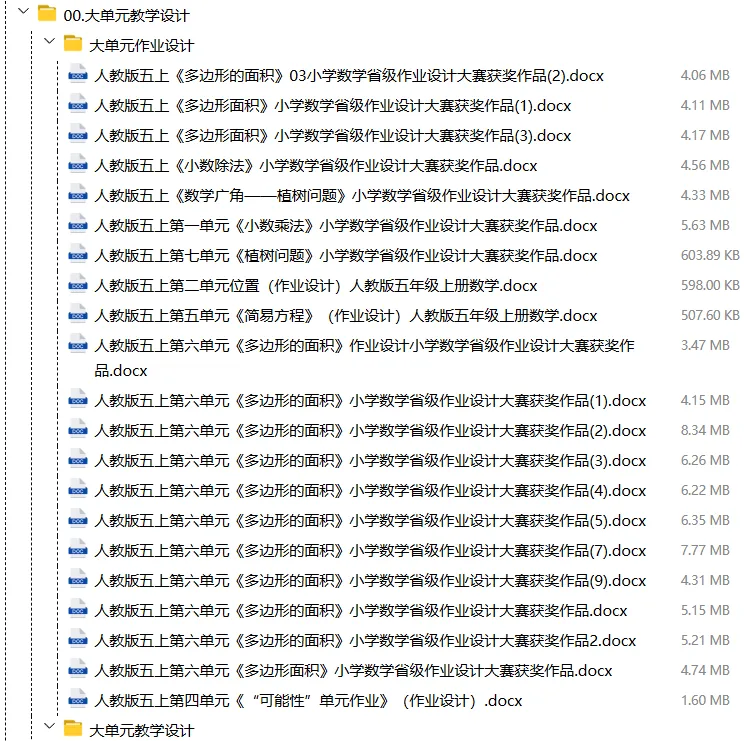
Task: Open 第六单元《多边形的面积》获奖作品(4).docx name
Action: [x=370, y=491]
